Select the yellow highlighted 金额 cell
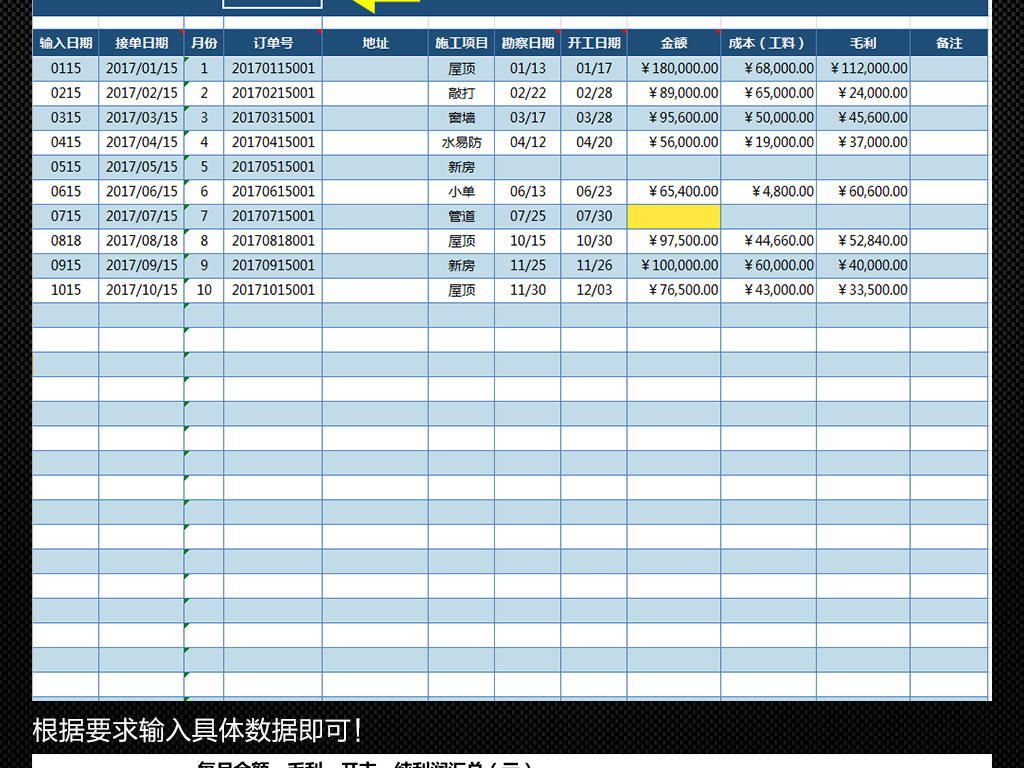Image resolution: width=1024 pixels, height=768 pixels. [x=674, y=216]
